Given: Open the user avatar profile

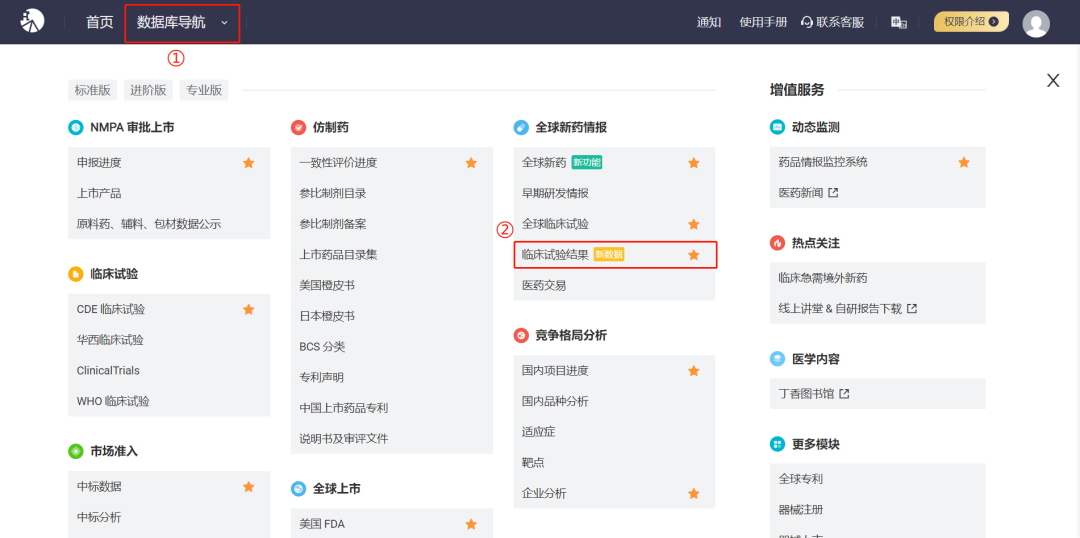Looking at the screenshot, I should (1036, 23).
